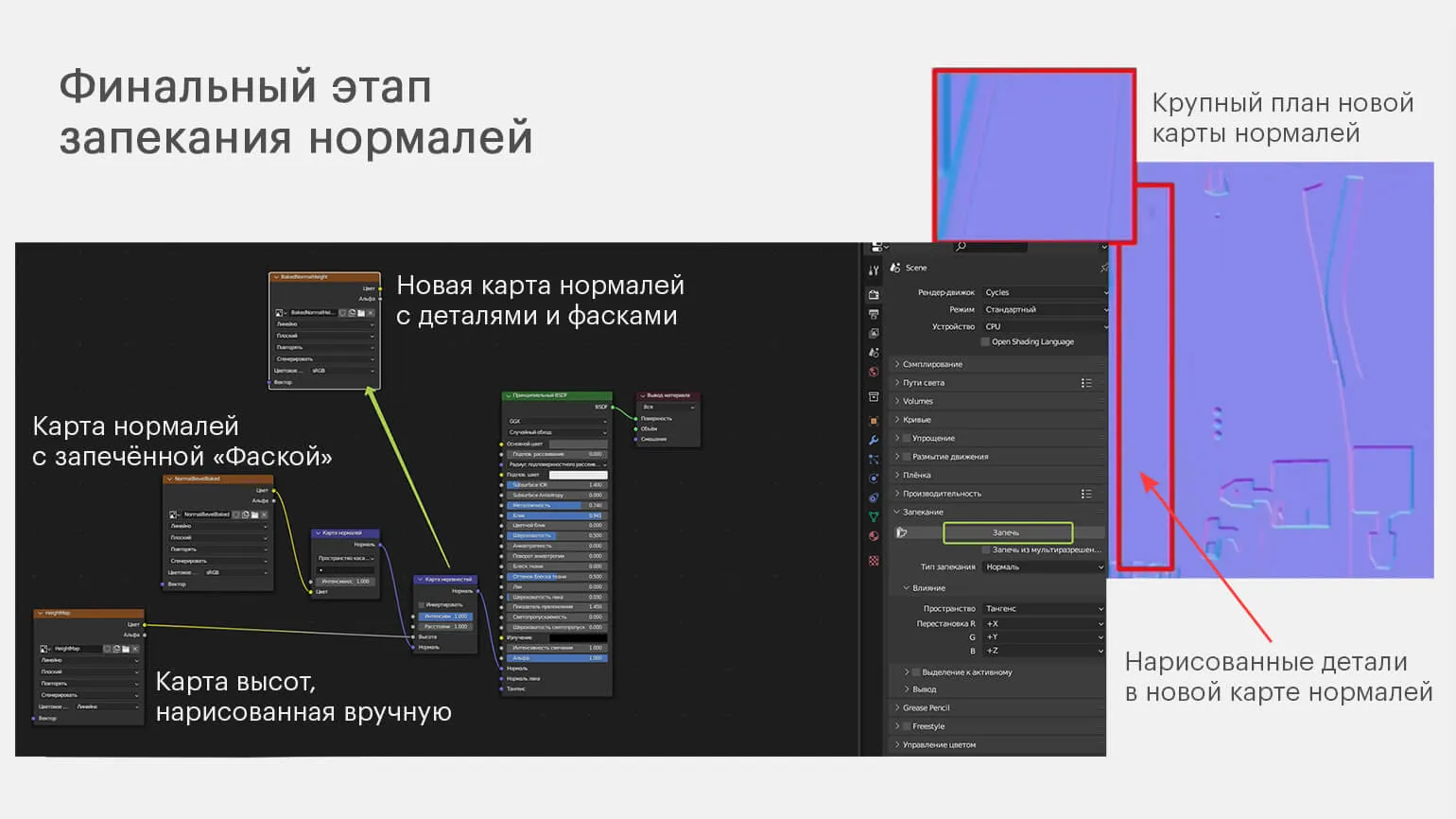Enable the Open Shading Language checkbox
This screenshot has height=819, width=1456.
pos(985,341)
